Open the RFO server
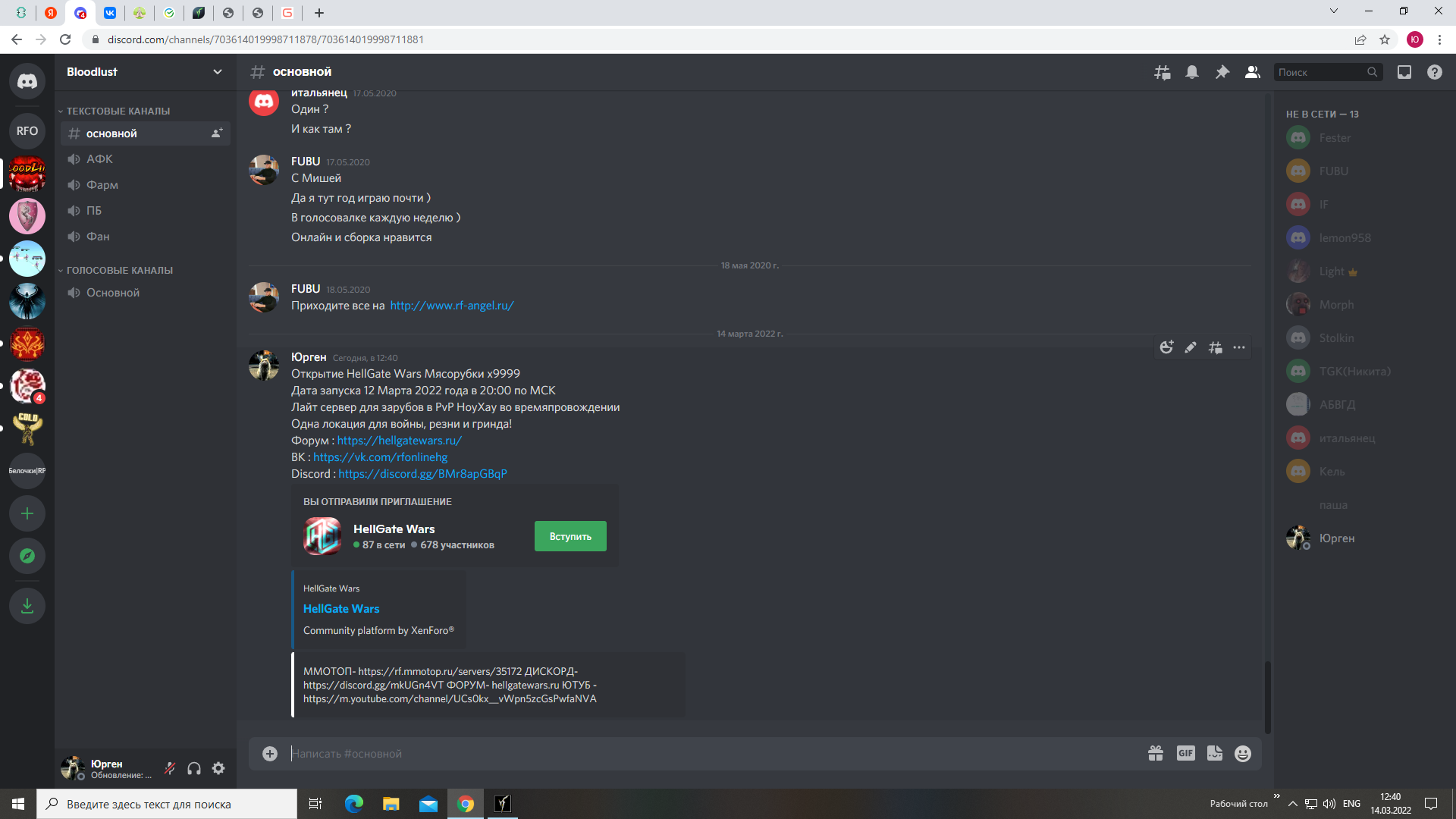 (x=27, y=131)
